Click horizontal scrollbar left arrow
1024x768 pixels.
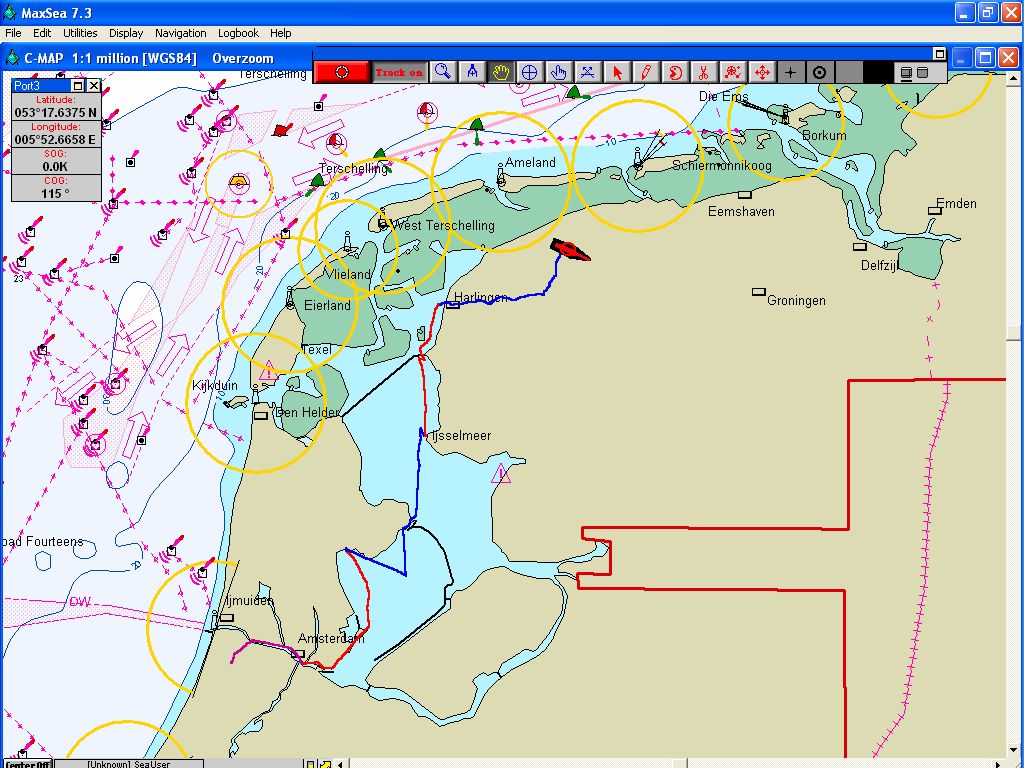[x=340, y=764]
